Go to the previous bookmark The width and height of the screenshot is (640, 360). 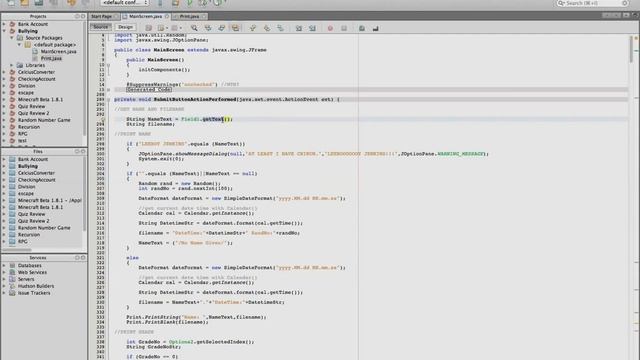pyautogui.click(x=253, y=28)
